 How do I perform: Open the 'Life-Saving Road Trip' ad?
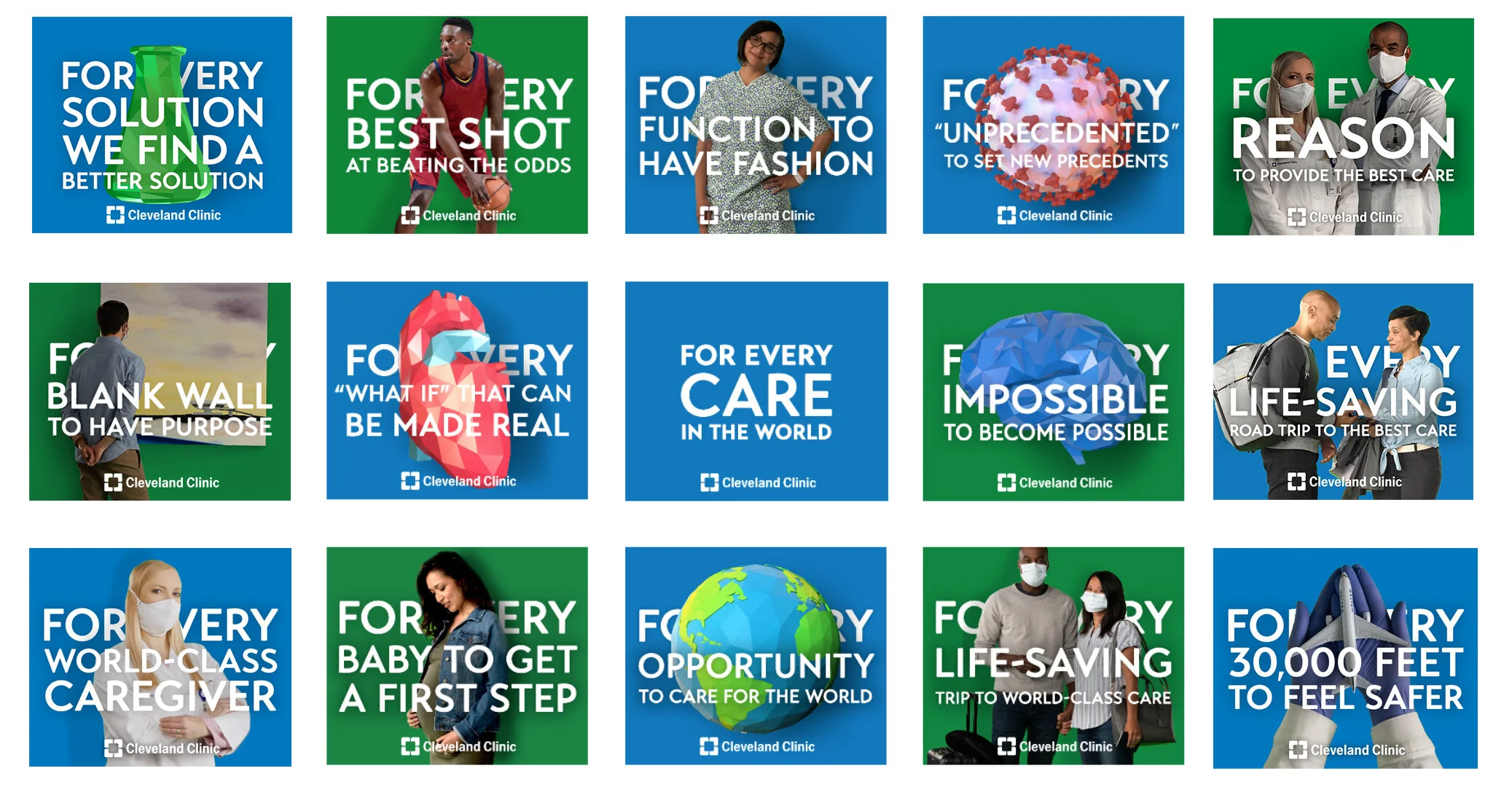1343,391
